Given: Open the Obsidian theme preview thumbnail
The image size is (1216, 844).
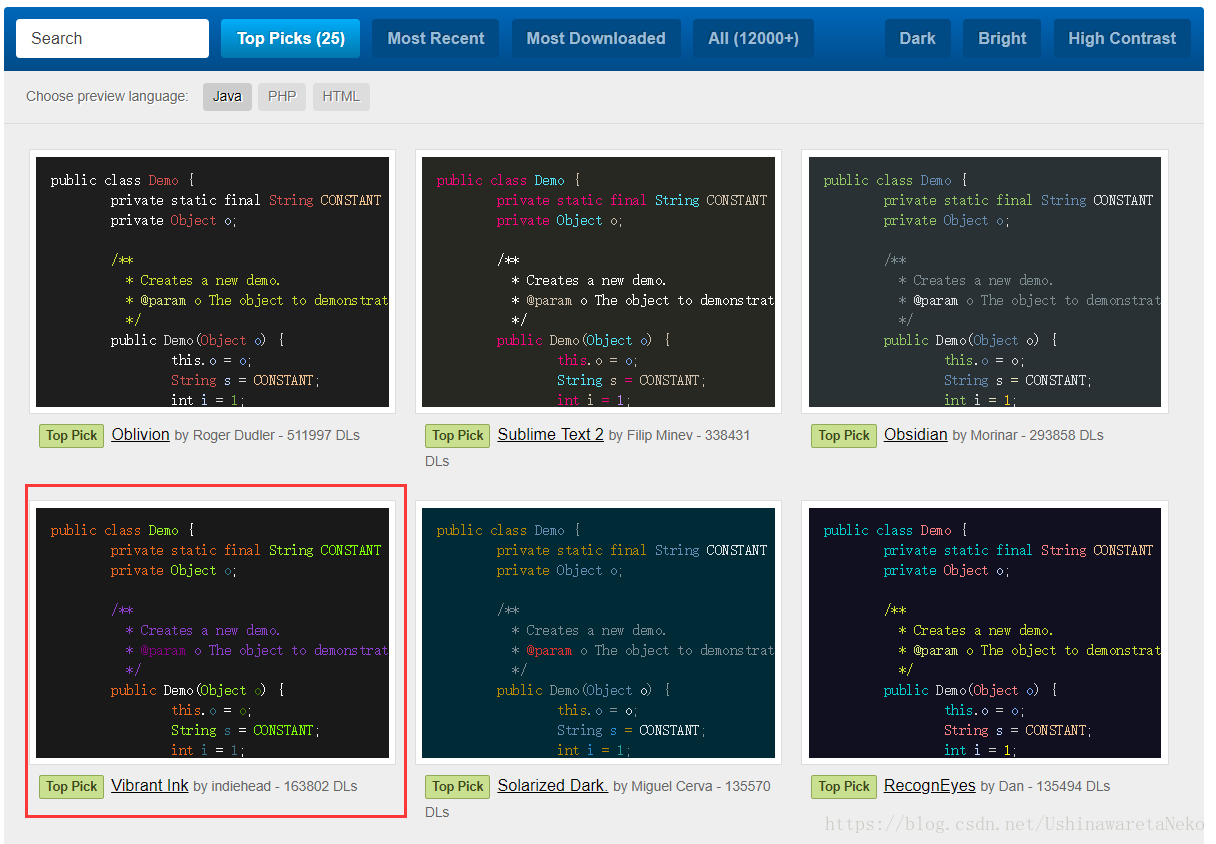Looking at the screenshot, I should coord(985,282).
